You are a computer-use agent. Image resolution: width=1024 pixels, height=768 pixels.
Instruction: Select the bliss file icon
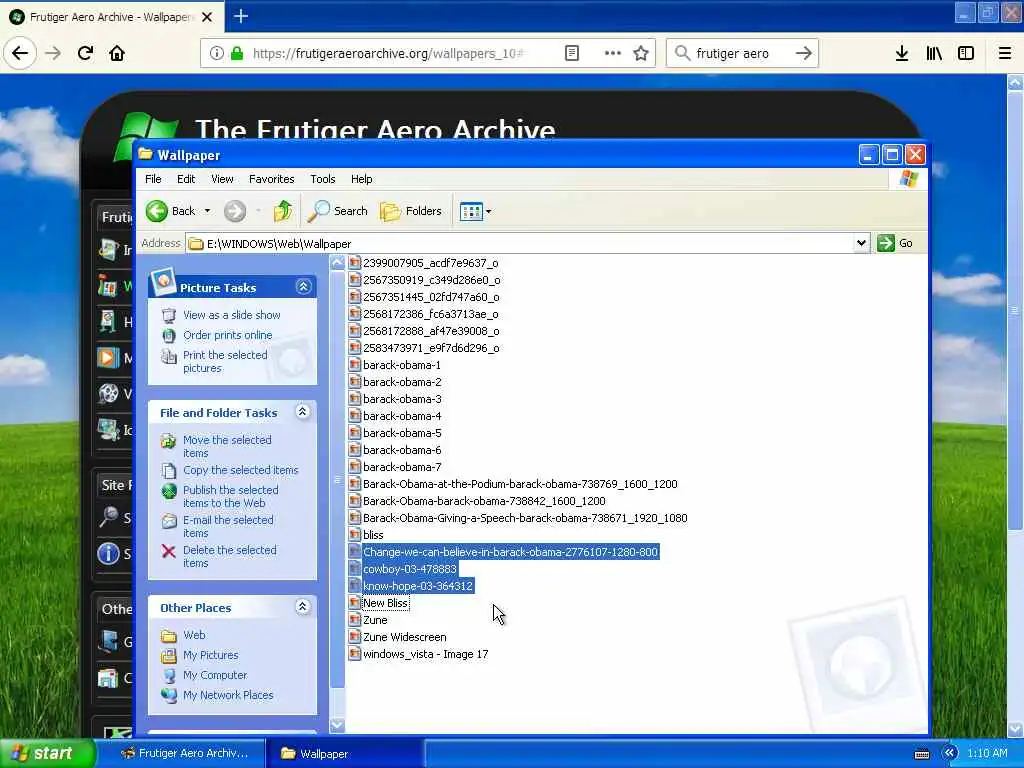[x=355, y=535]
